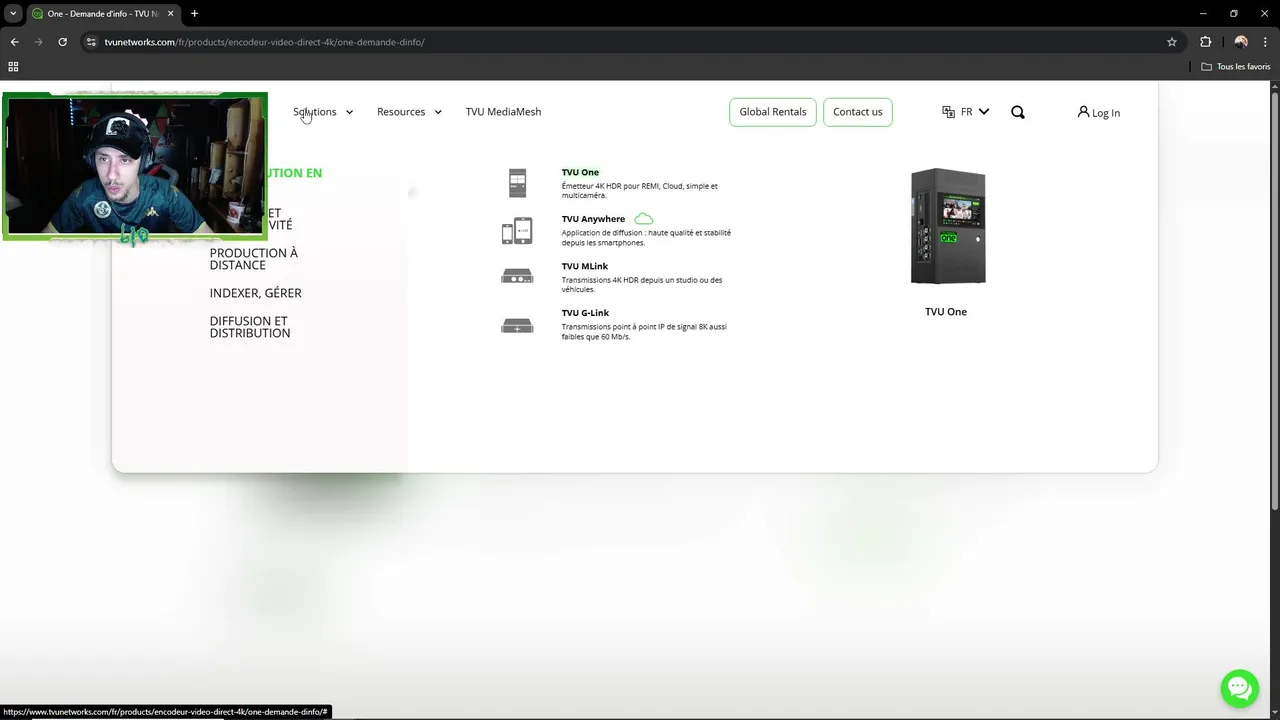The width and height of the screenshot is (1280, 720).
Task: Close the One - Demande d'info tab
Action: tap(170, 14)
